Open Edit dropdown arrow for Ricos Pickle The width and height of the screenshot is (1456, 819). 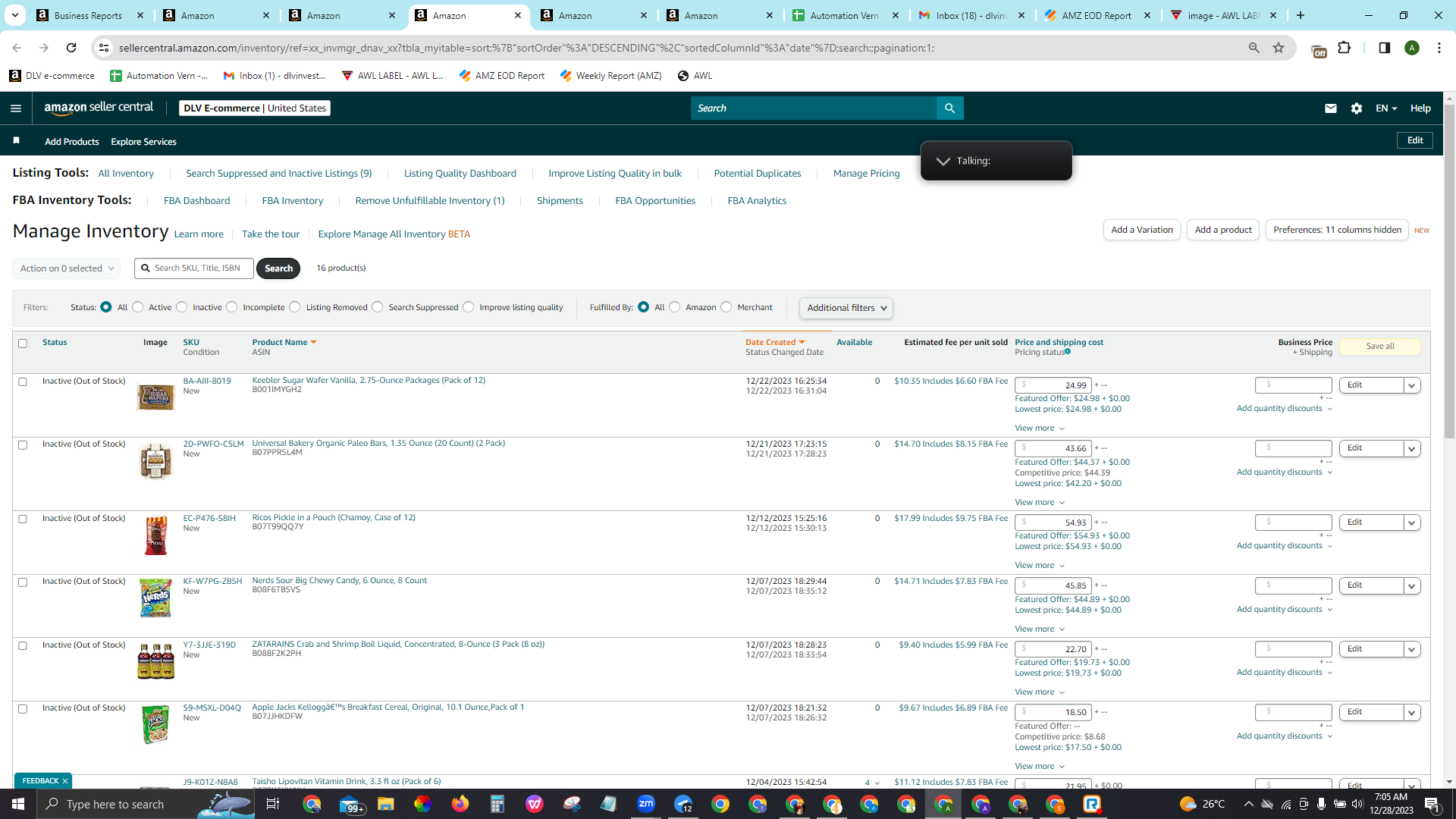[1412, 522]
